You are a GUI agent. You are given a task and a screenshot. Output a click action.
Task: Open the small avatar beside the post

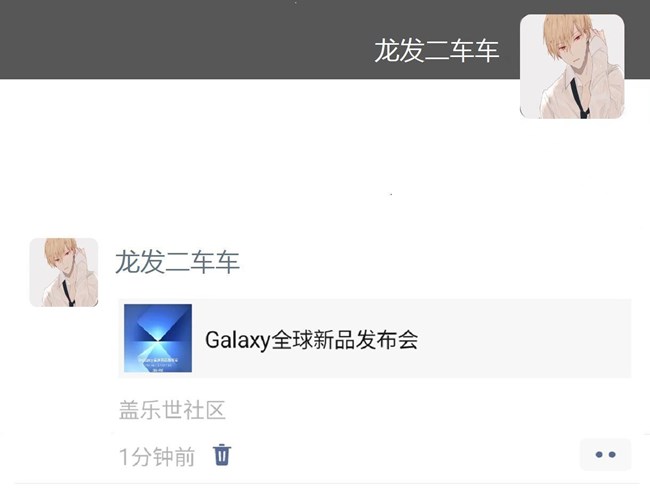(63, 272)
